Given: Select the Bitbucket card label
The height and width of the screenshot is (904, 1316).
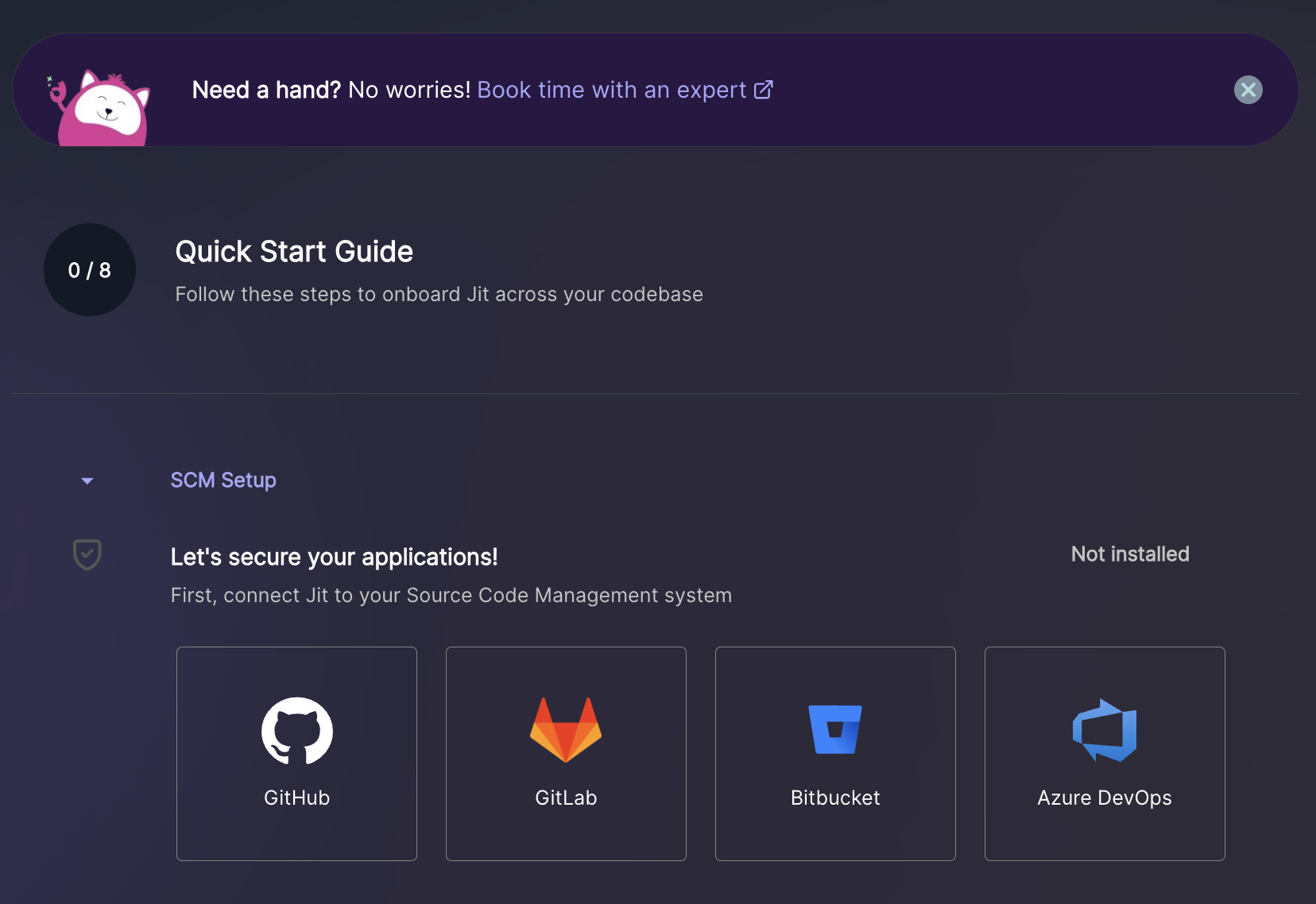Looking at the screenshot, I should pyautogui.click(x=835, y=798).
